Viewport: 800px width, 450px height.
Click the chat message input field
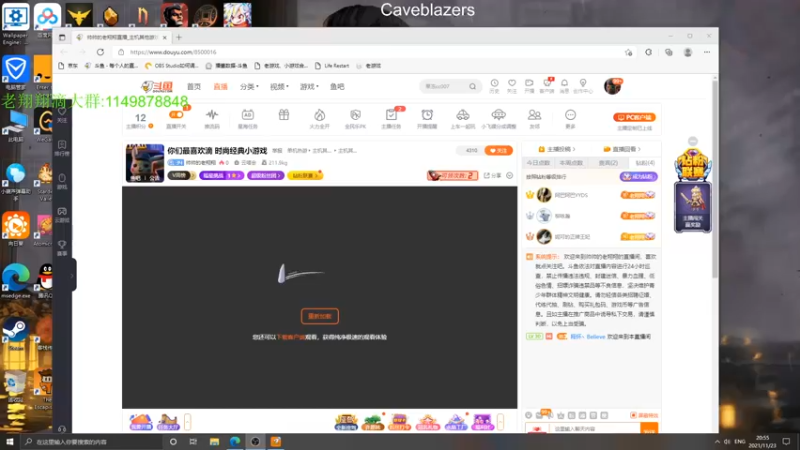coord(595,429)
